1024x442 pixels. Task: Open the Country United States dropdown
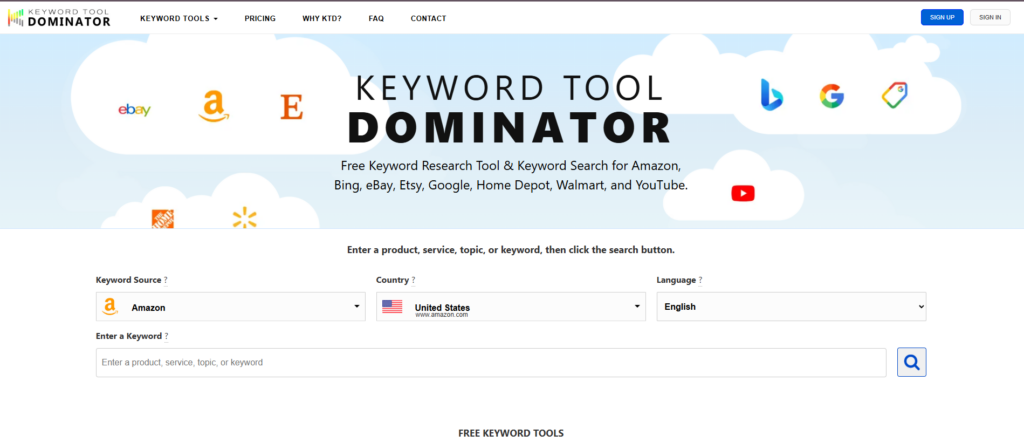pyautogui.click(x=511, y=306)
